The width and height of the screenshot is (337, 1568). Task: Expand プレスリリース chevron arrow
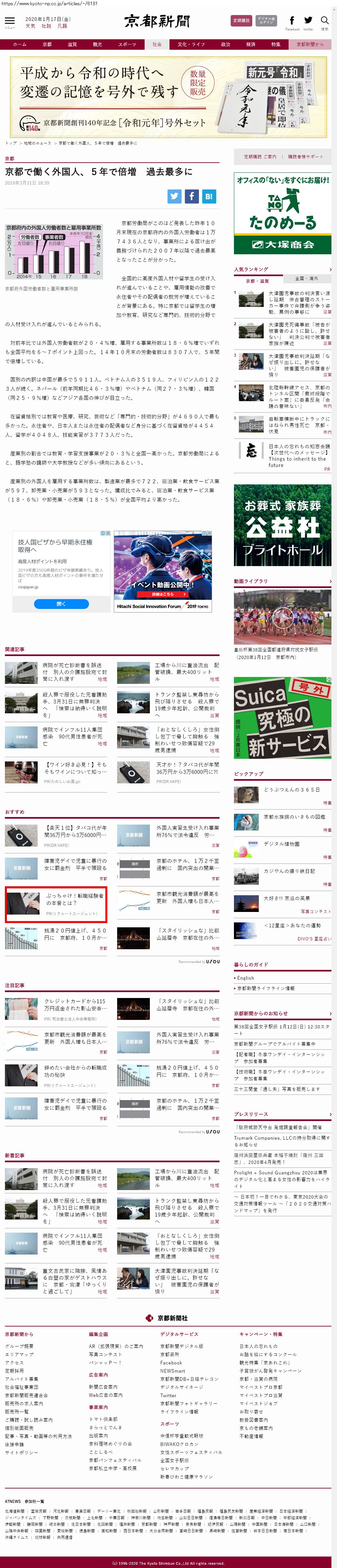(330, 1114)
